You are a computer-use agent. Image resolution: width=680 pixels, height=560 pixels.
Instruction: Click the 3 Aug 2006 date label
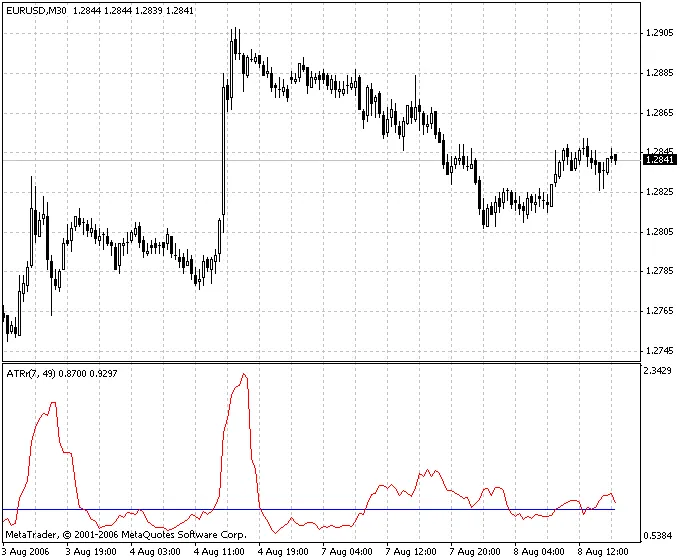pyautogui.click(x=27, y=551)
